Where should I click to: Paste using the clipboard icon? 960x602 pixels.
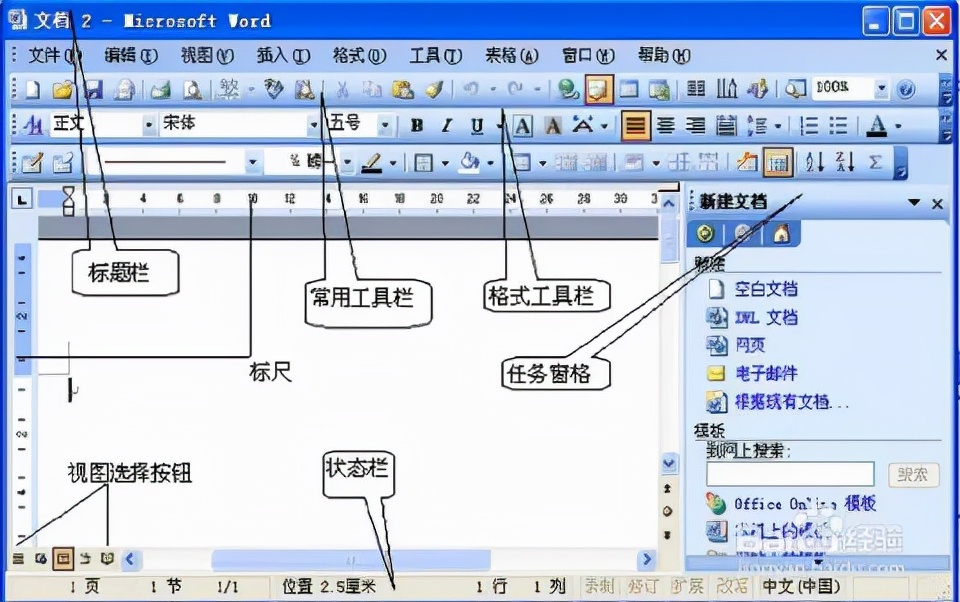402,89
